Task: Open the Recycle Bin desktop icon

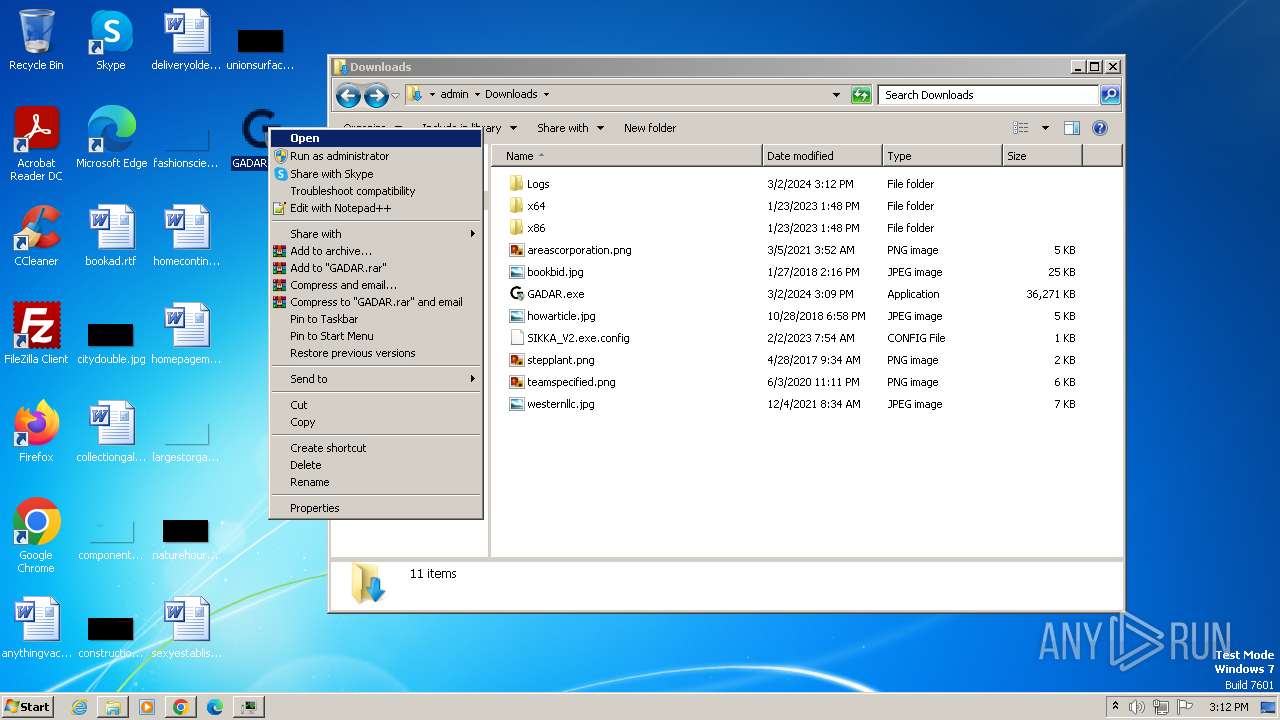Action: (x=36, y=40)
